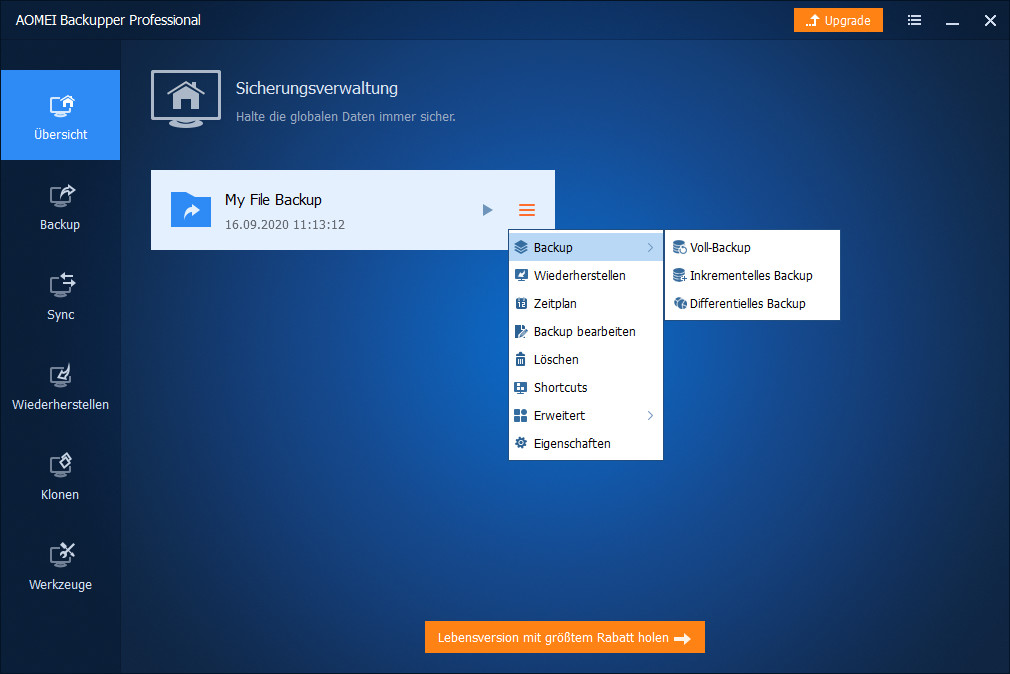Click the gear icon beside Eigenschaften
This screenshot has width=1010, height=674.
tap(521, 443)
